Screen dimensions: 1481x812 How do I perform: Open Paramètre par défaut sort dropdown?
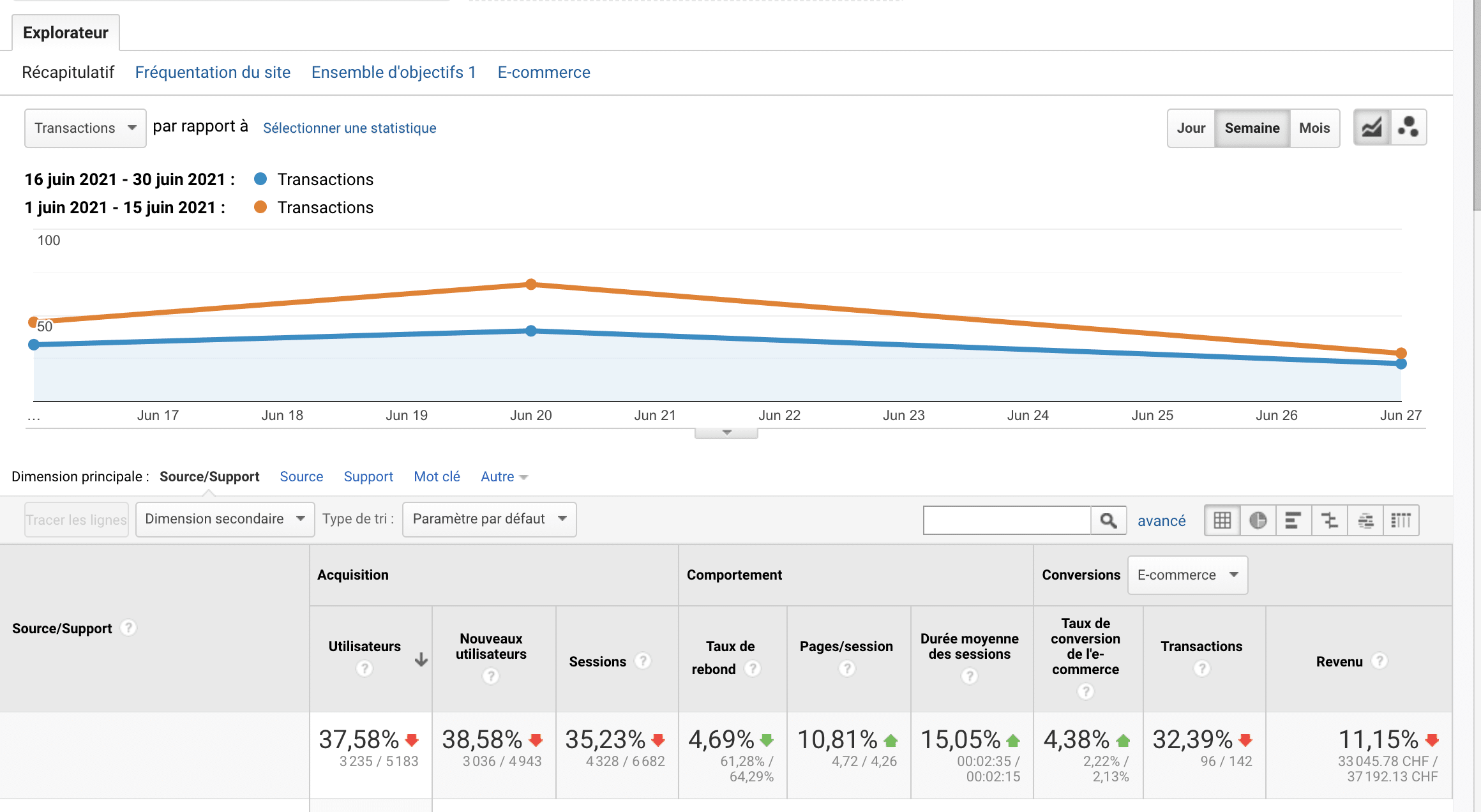(x=489, y=519)
